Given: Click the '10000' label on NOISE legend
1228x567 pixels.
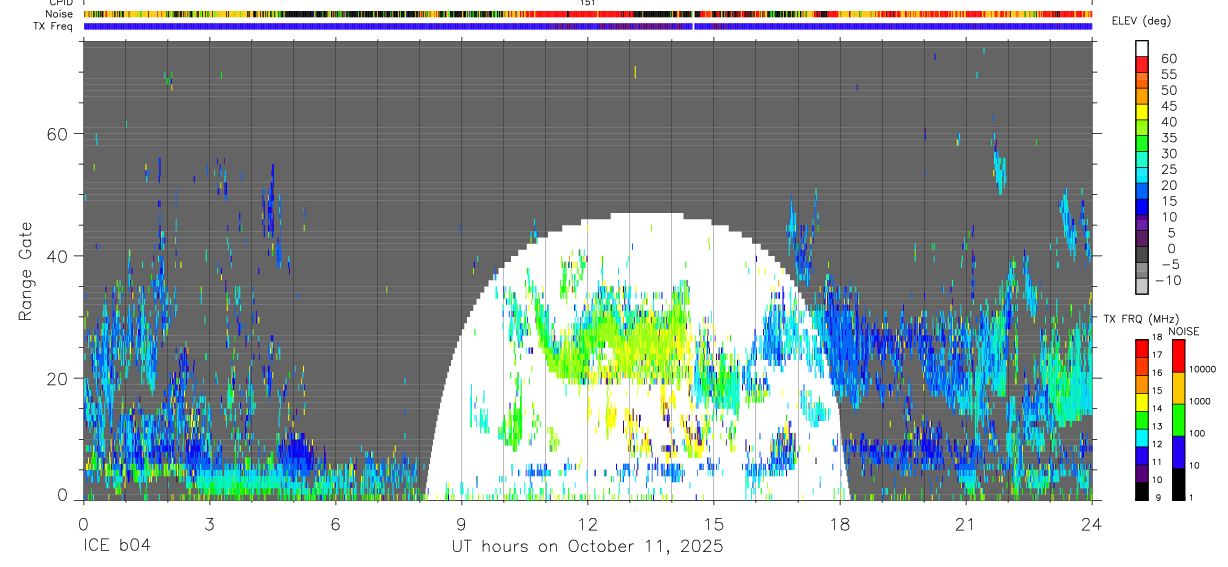Looking at the screenshot, I should (x=1202, y=369).
